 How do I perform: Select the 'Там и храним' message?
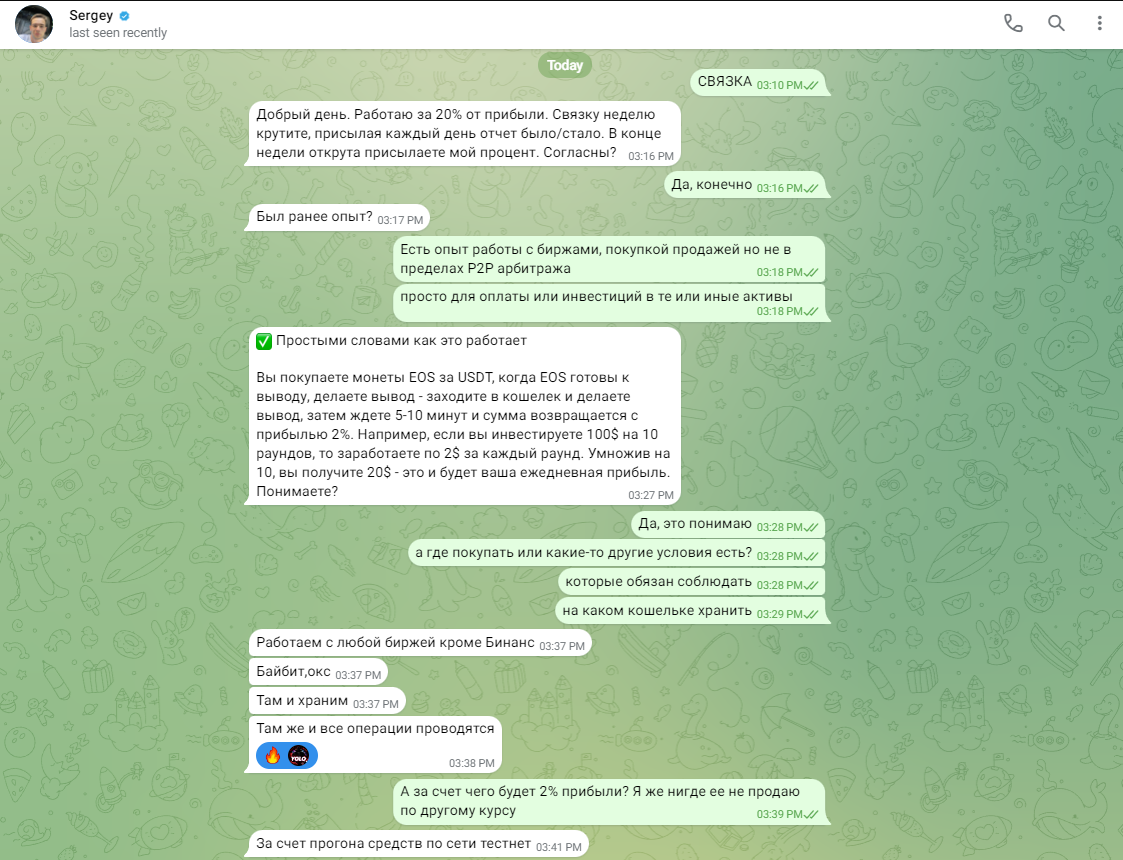pos(326,701)
